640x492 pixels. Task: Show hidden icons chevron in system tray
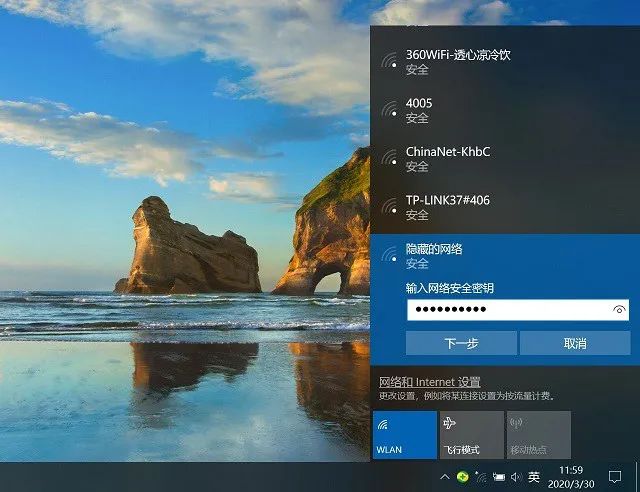(x=445, y=477)
